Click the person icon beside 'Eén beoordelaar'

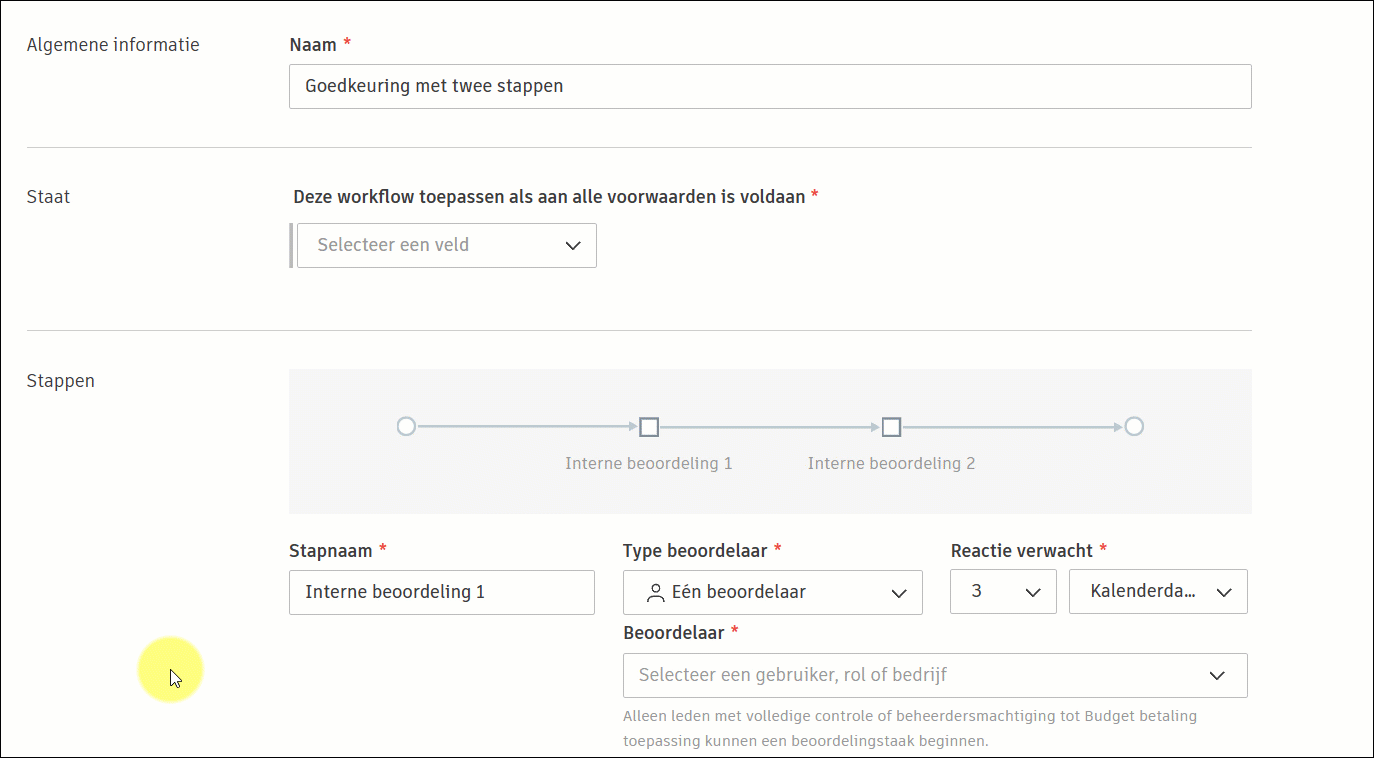click(656, 593)
